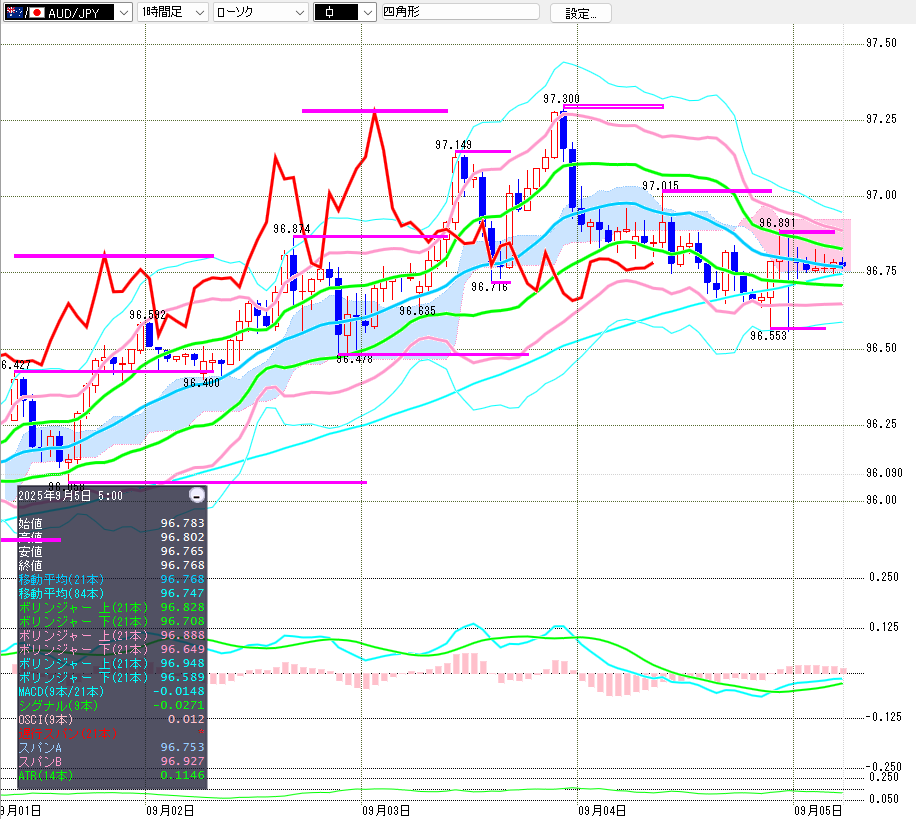The height and width of the screenshot is (819, 916).
Task: Select the 安値 96.765 row
Action: pyautogui.click(x=112, y=551)
